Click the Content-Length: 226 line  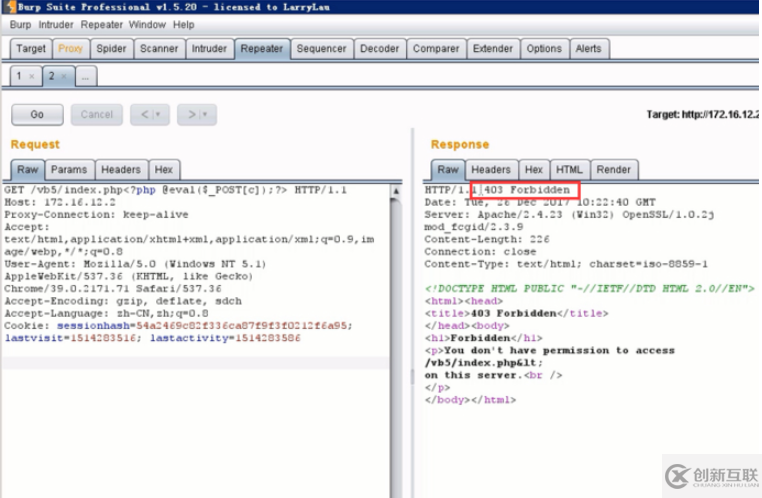487,240
